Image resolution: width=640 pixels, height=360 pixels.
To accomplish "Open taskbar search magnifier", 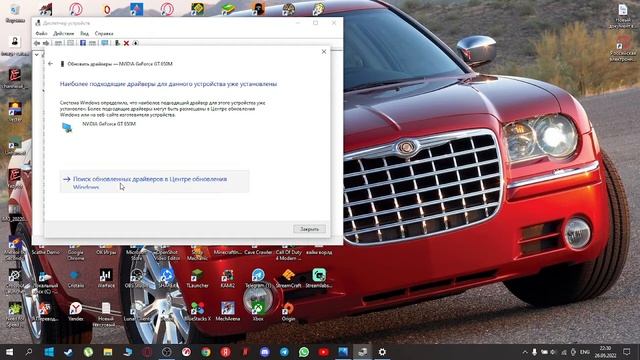I will click(29, 352).
